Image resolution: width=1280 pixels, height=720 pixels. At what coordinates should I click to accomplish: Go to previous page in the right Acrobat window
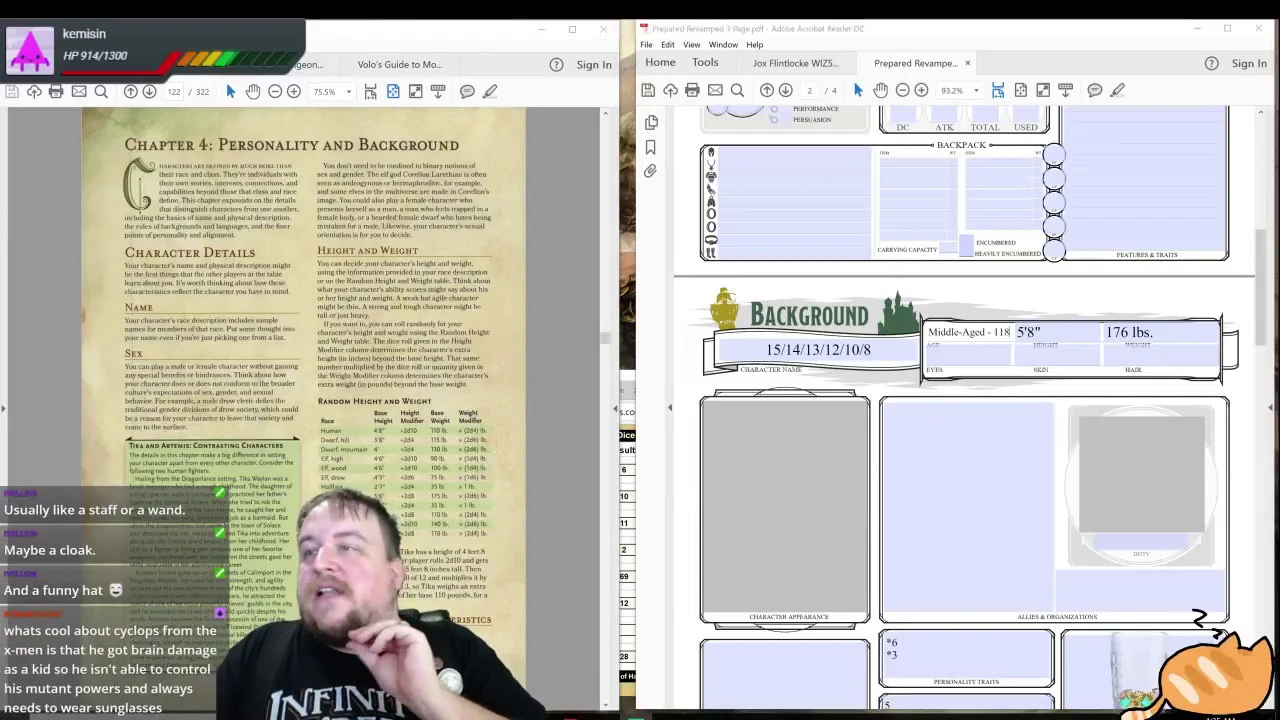click(767, 90)
